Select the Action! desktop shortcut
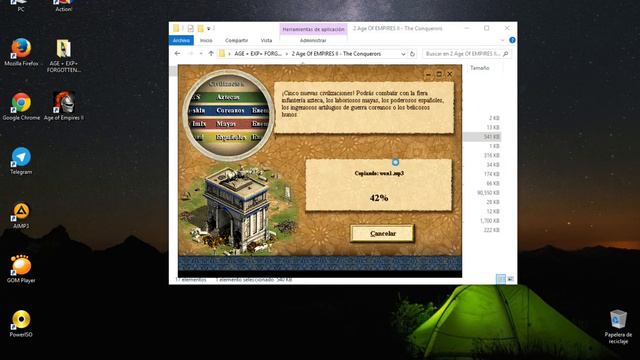Viewport: 640px width, 360px height. click(64, 6)
